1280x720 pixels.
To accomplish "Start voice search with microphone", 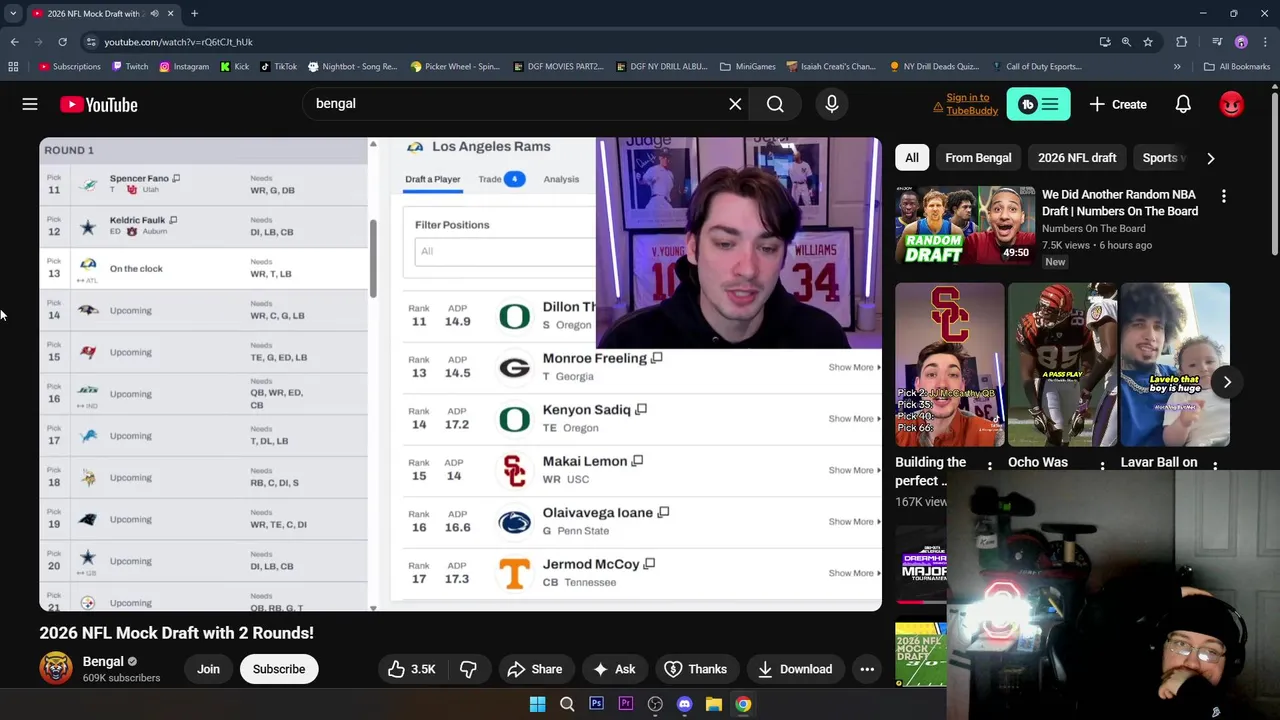I will coord(831,104).
